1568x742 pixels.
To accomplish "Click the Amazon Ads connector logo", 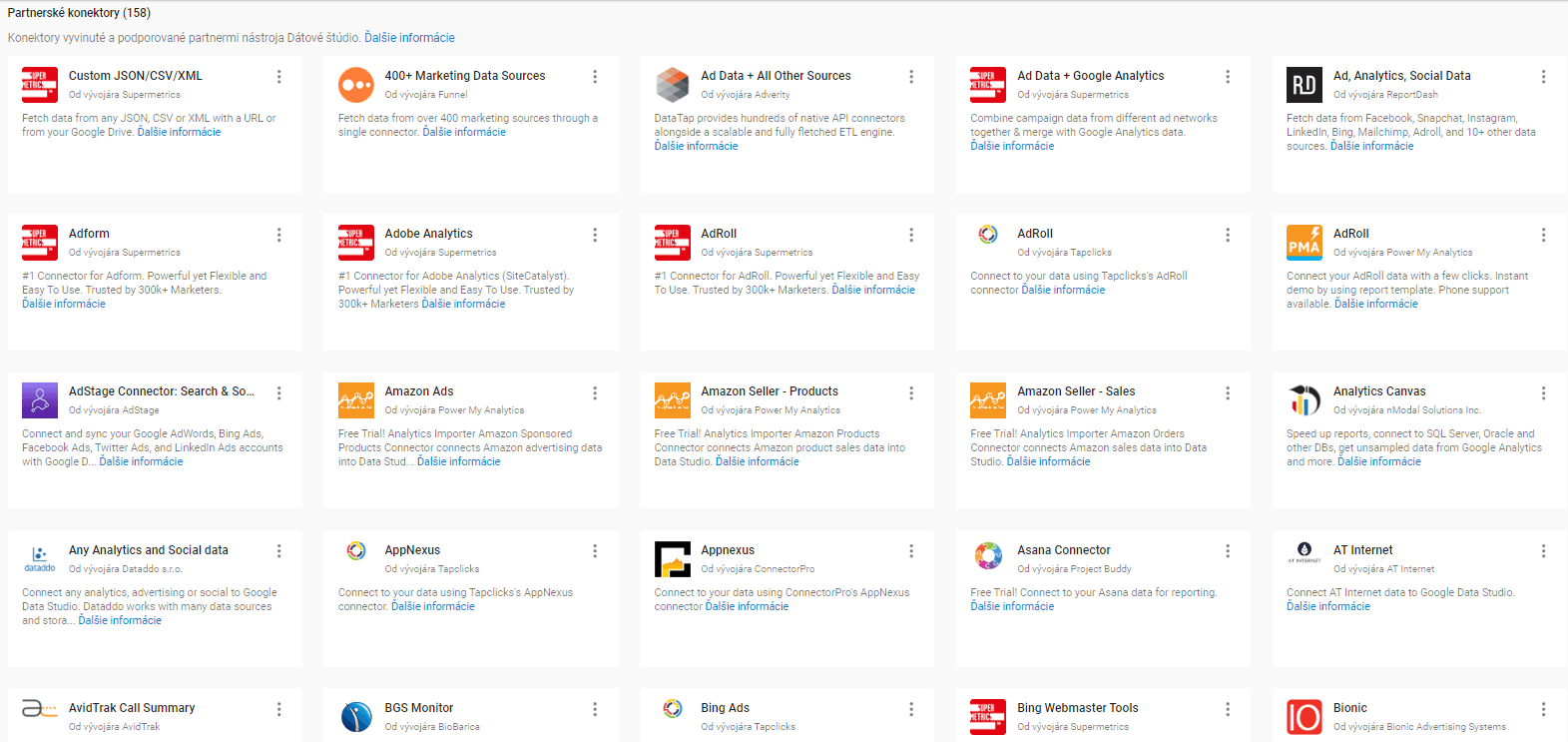I will point(356,400).
